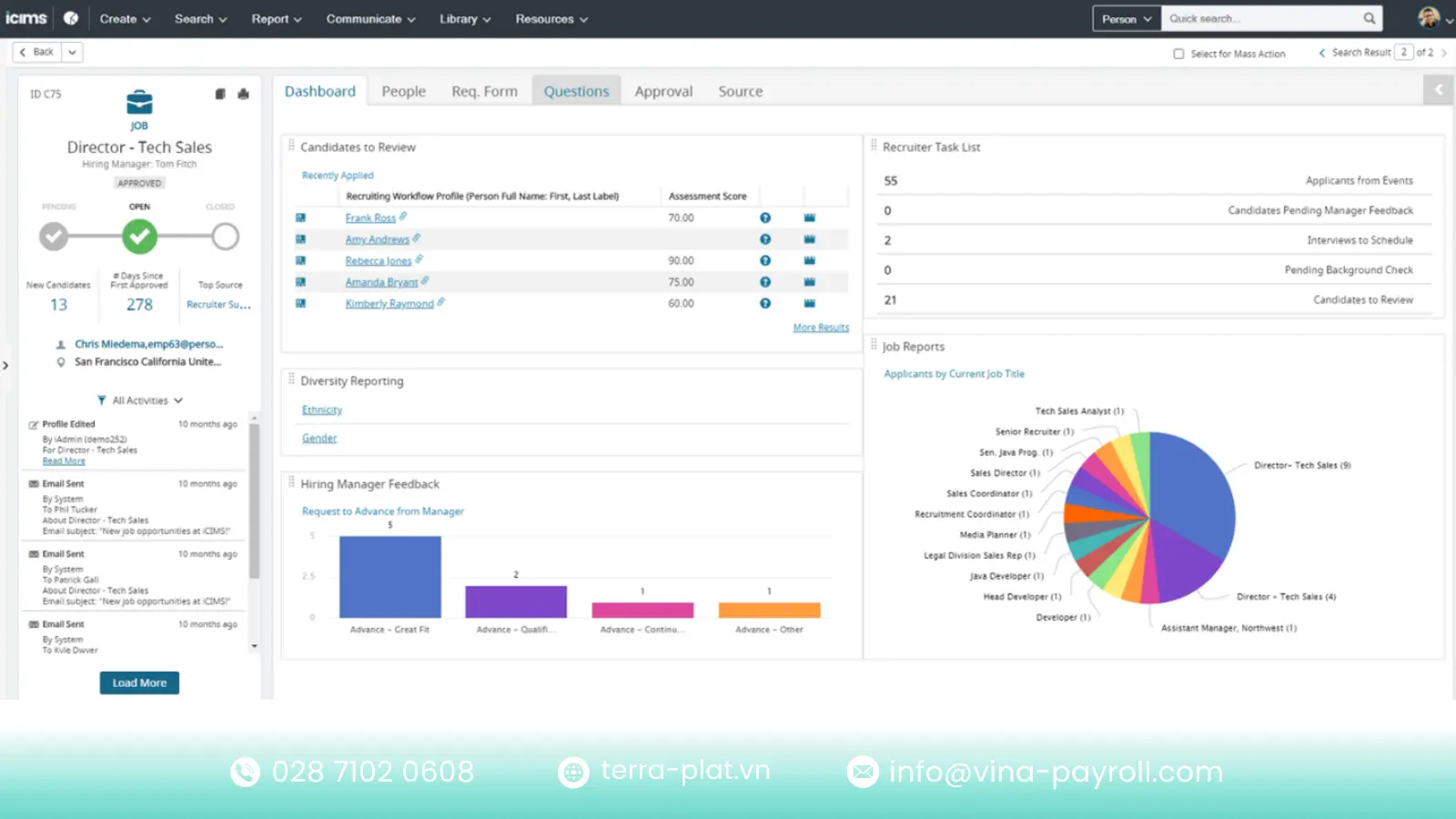Open the help icon in Frank Ross's row

tap(765, 218)
